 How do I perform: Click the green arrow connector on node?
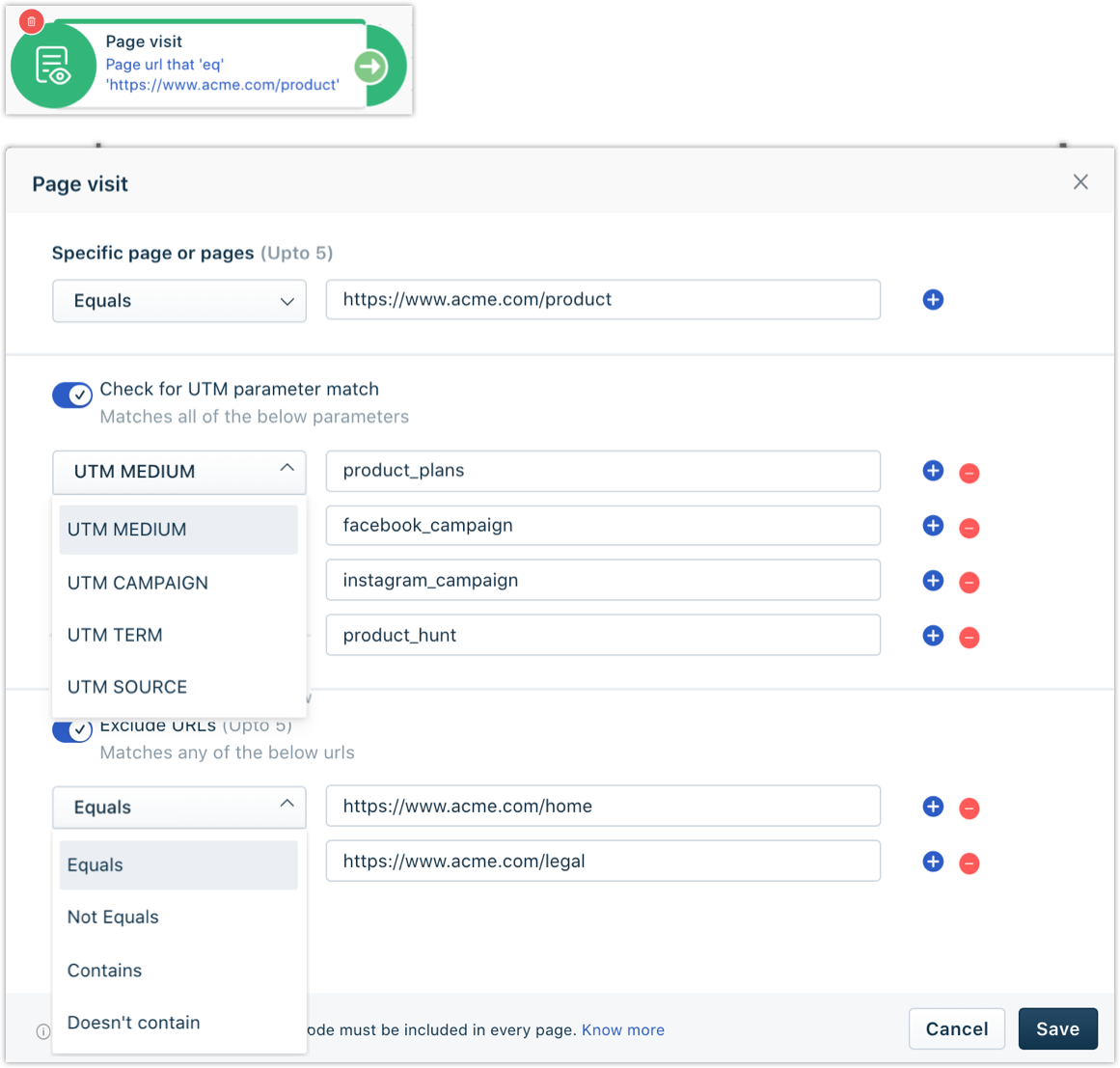pos(370,67)
